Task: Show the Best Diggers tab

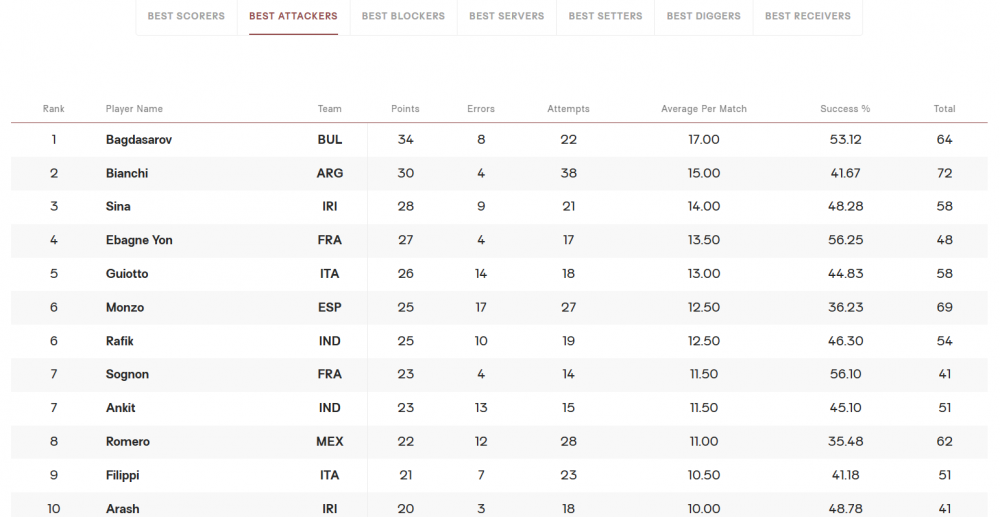Action: coord(703,16)
